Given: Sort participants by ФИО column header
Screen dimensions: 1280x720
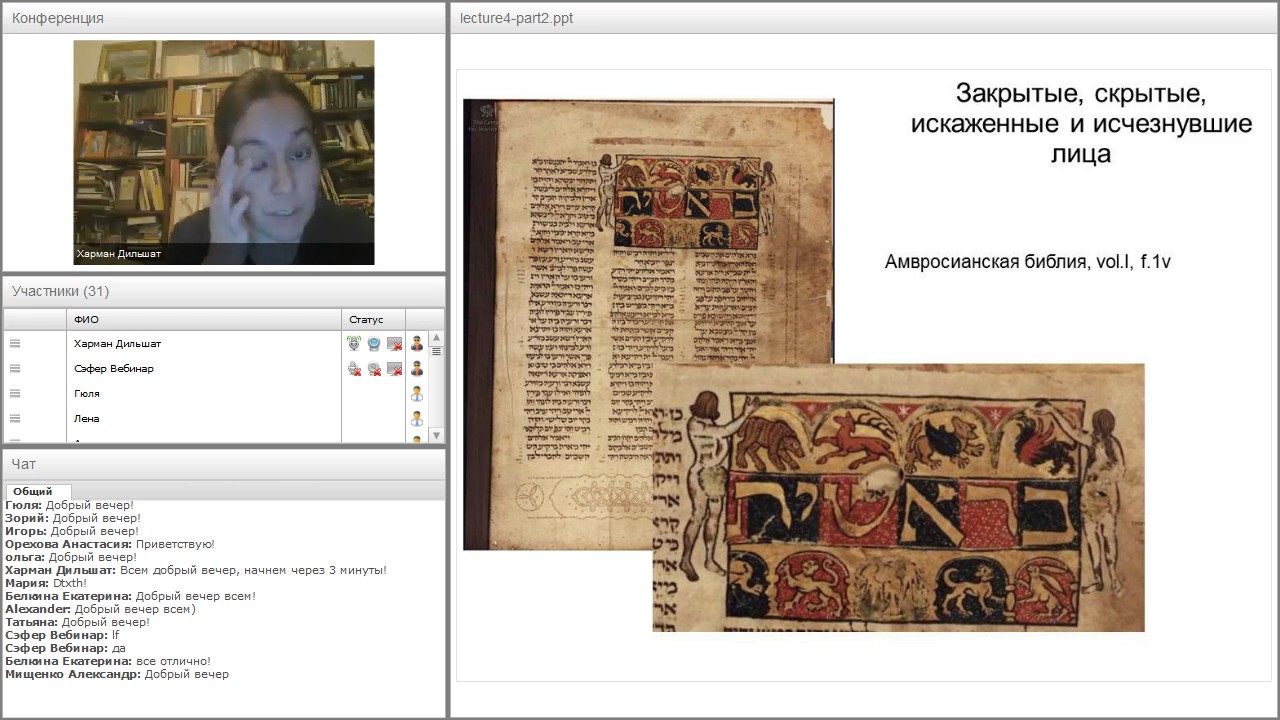Looking at the screenshot, I should click(204, 319).
